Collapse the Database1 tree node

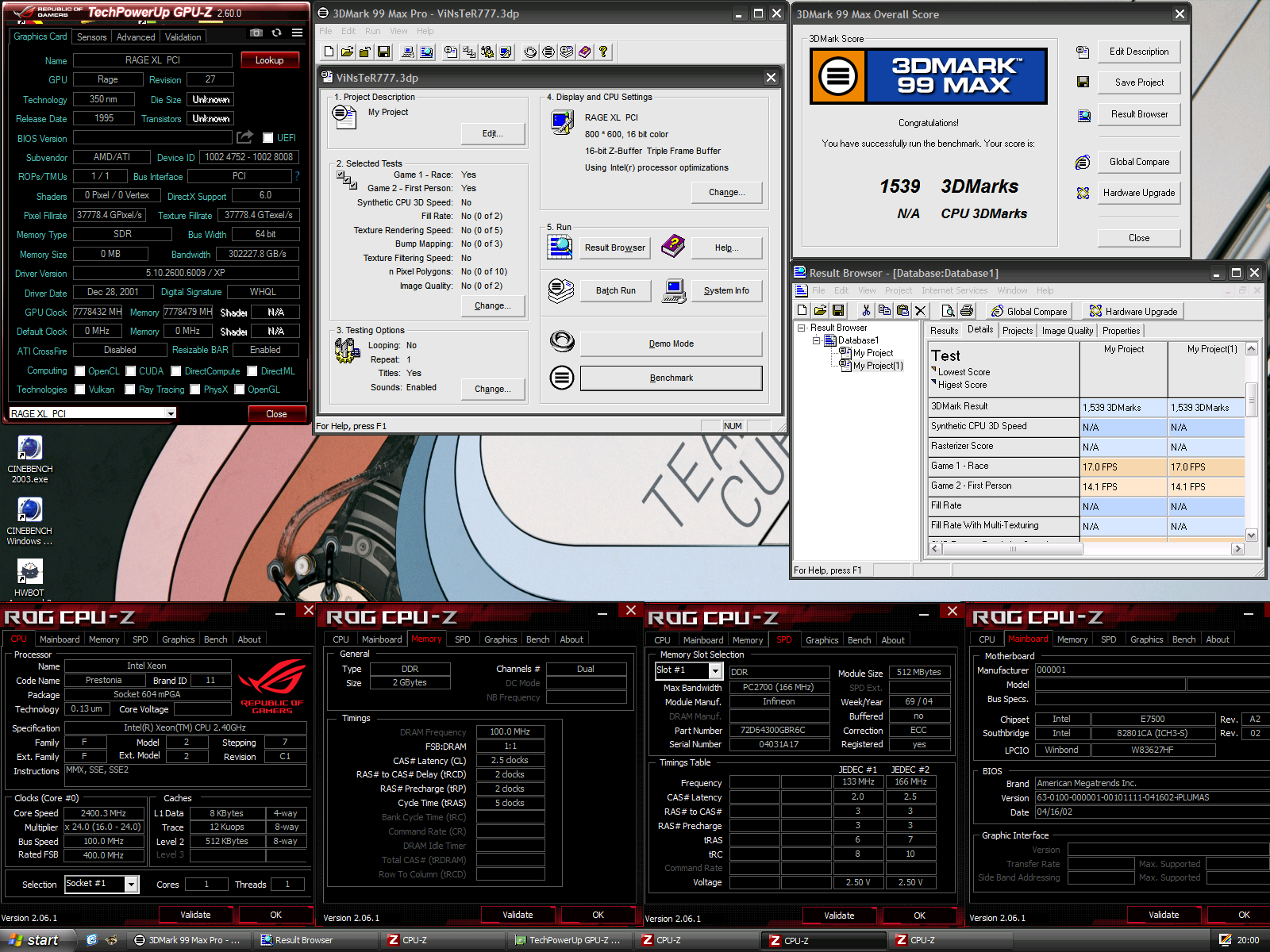point(816,340)
